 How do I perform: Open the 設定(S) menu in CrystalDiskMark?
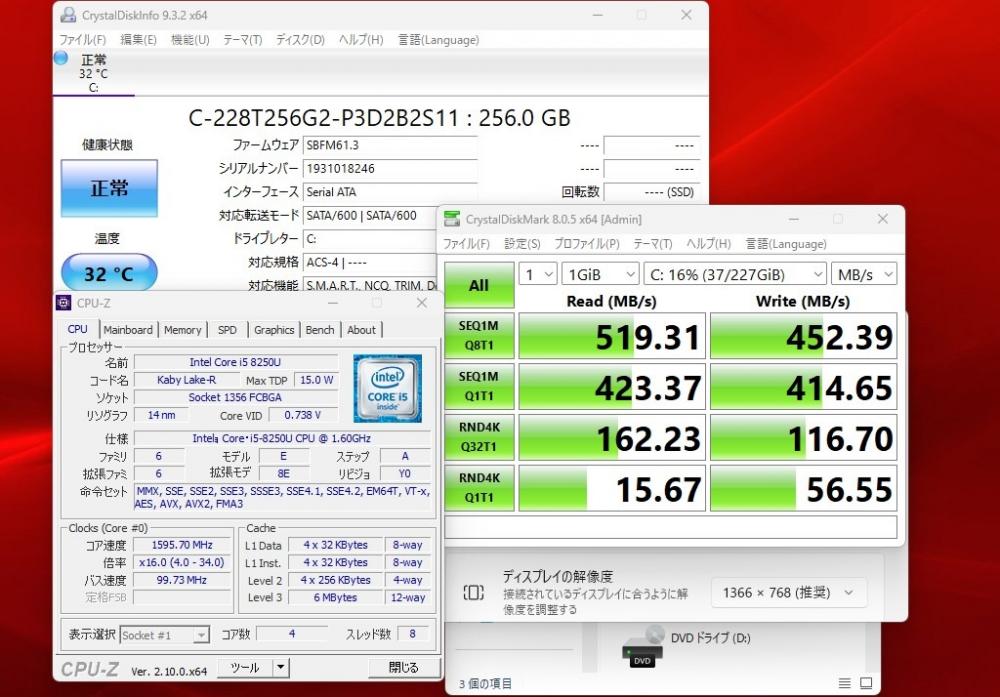(522, 244)
